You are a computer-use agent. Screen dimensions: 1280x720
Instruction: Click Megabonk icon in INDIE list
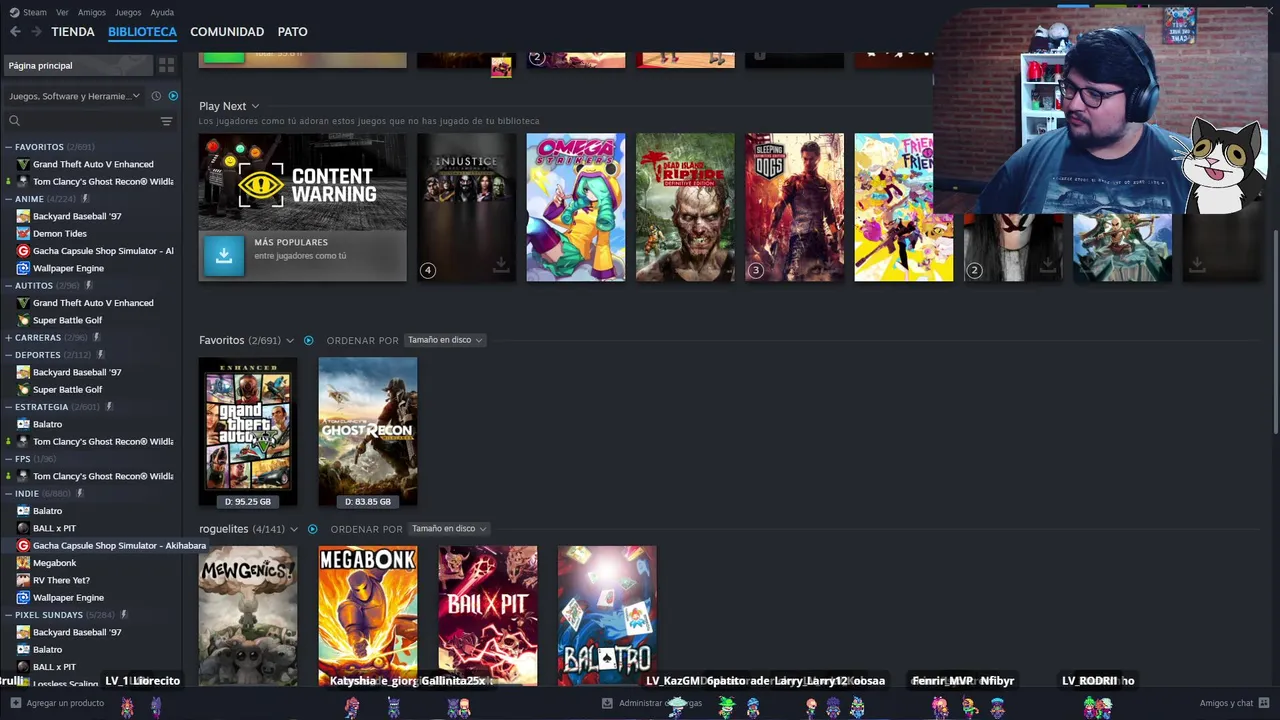click(x=23, y=563)
